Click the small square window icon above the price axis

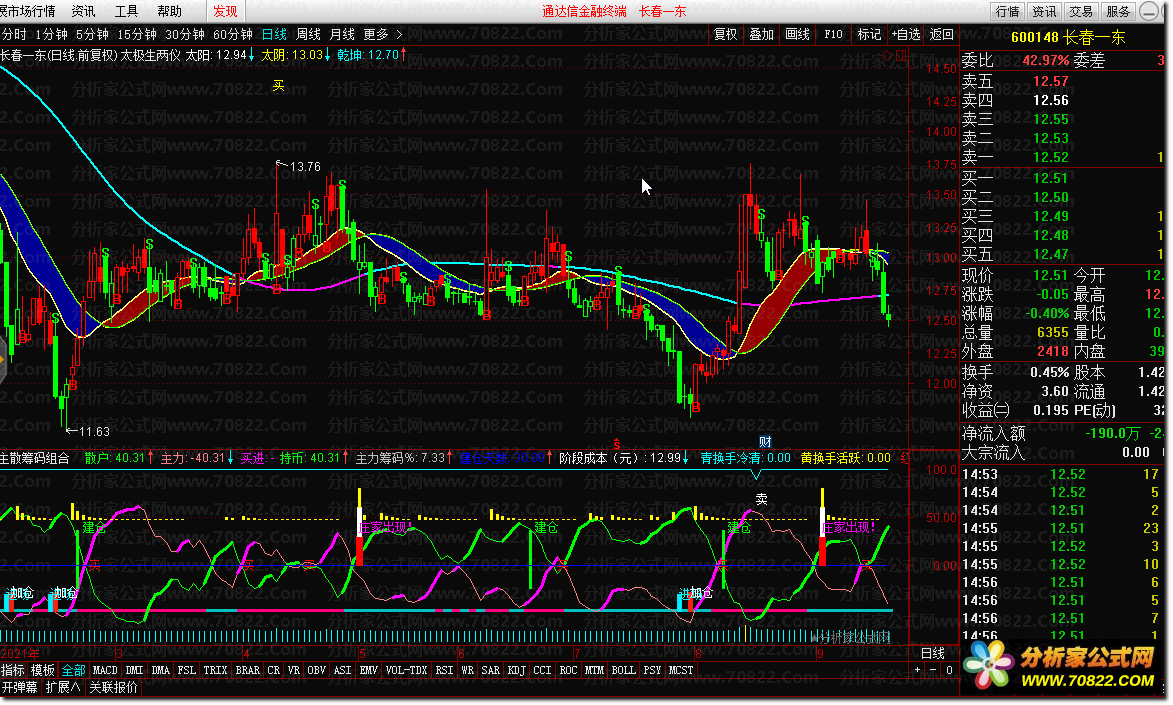(901, 55)
